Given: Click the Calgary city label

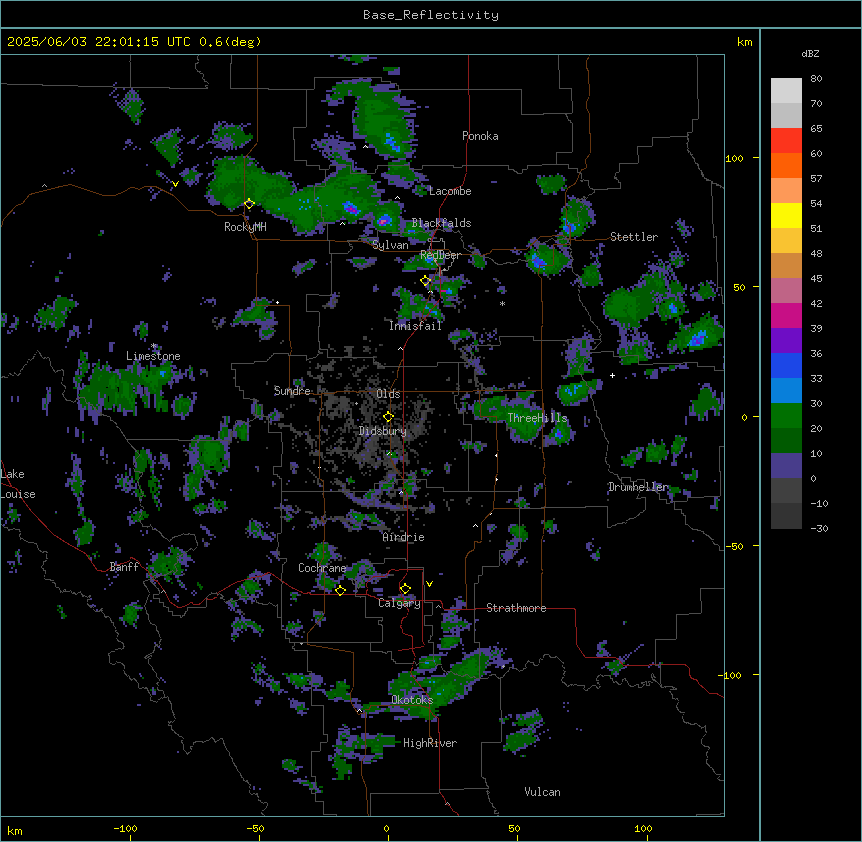Looking at the screenshot, I should coord(400,603).
